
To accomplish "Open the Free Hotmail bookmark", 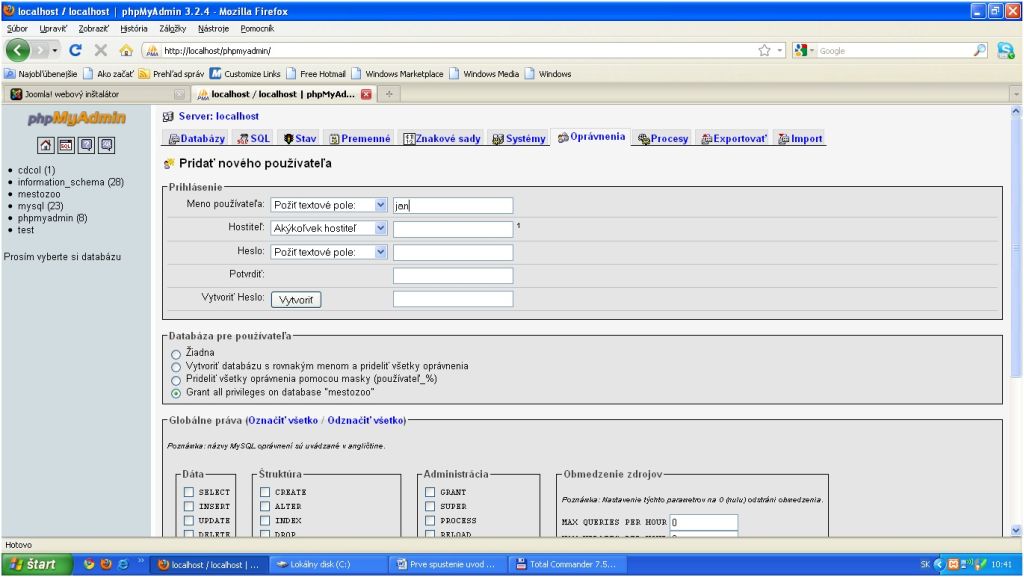I will pyautogui.click(x=316, y=74).
